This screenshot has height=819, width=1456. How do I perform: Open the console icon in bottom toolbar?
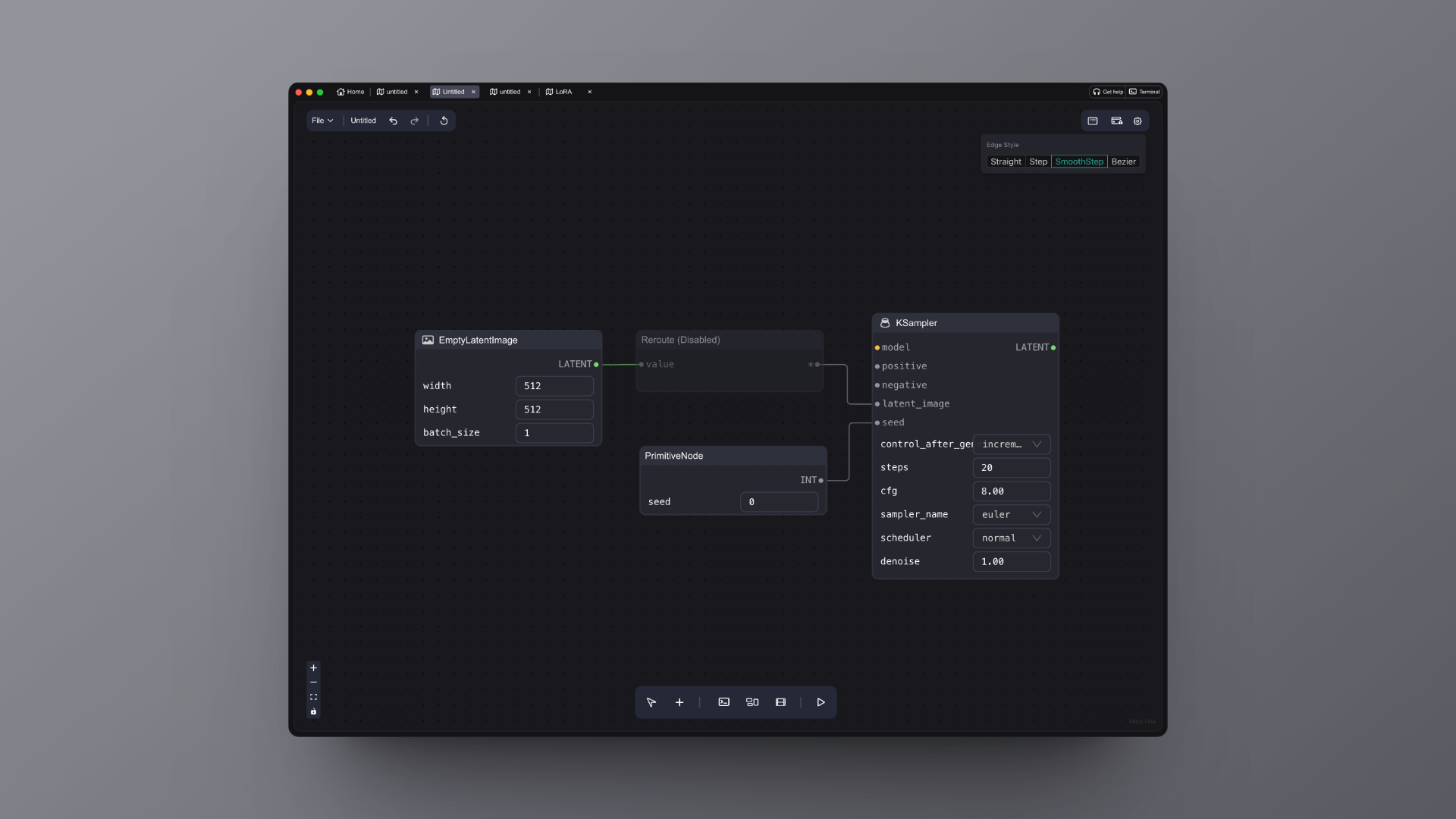pos(723,703)
